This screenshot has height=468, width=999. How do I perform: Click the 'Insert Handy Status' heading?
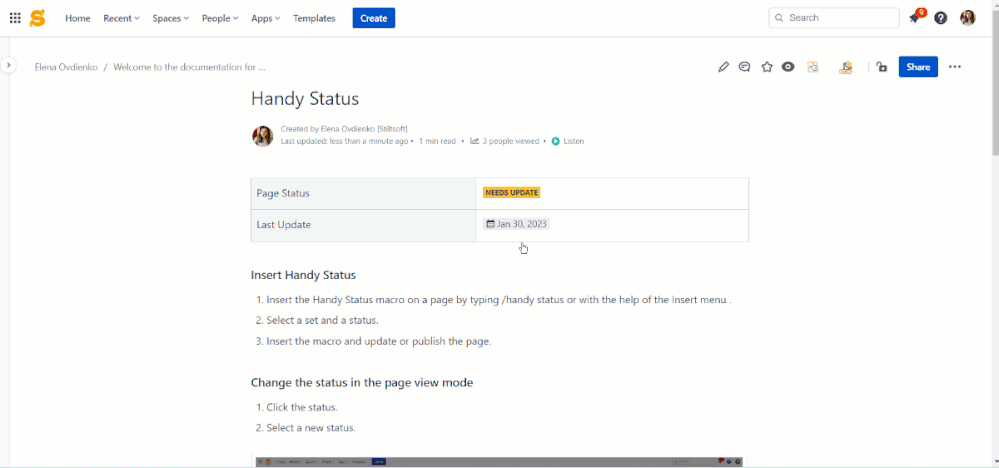click(303, 275)
